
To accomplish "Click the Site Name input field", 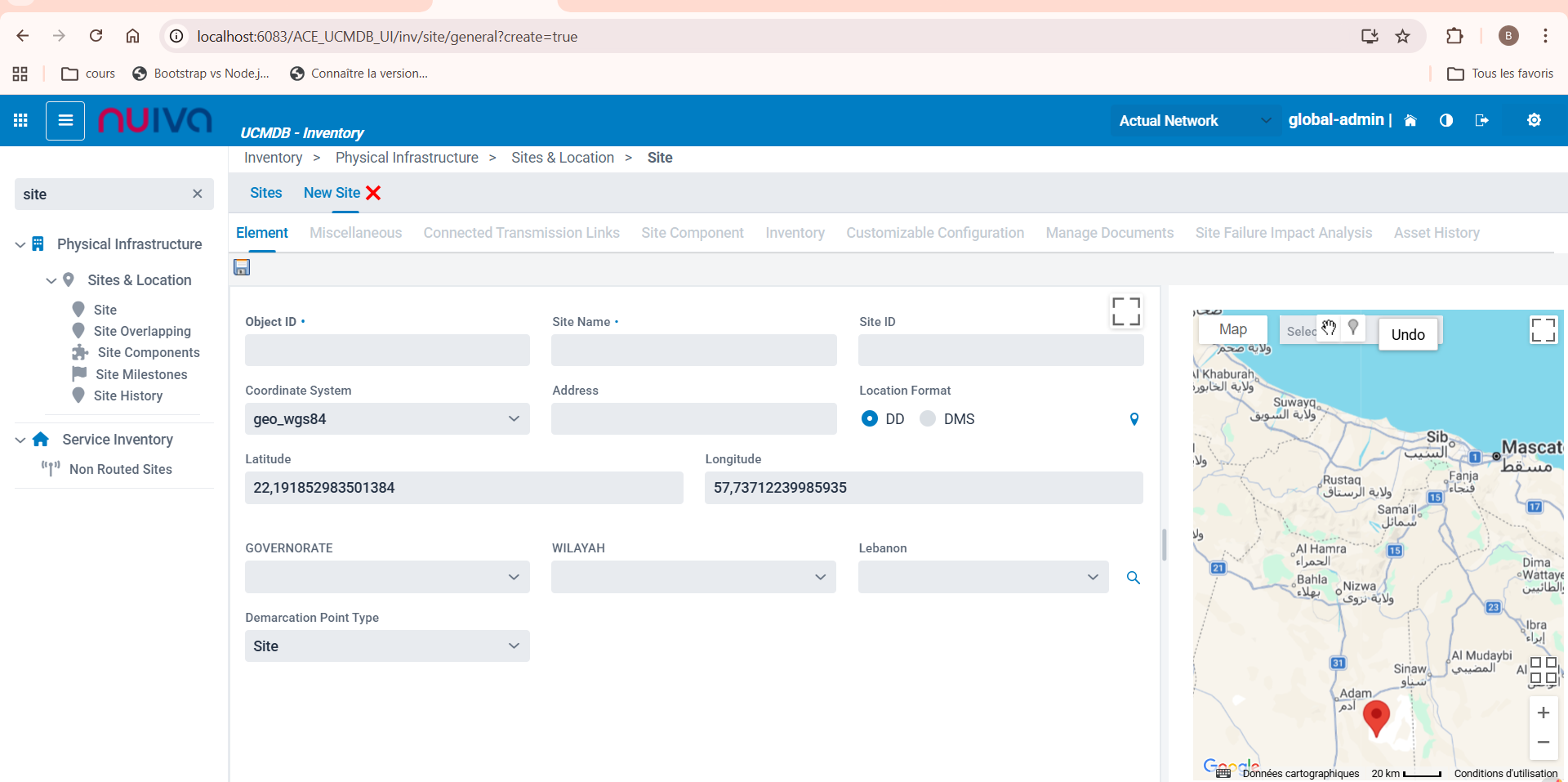I will click(693, 351).
